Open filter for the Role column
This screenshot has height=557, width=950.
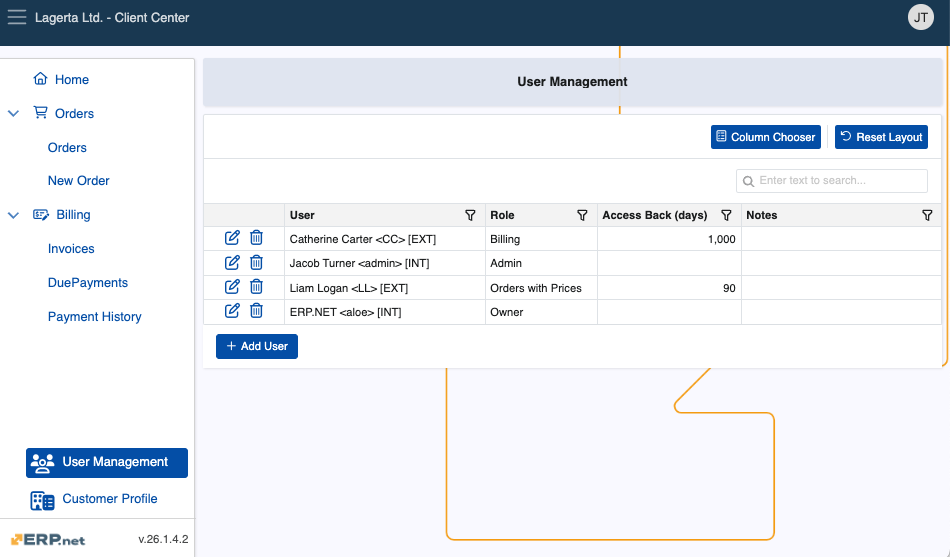(582, 215)
